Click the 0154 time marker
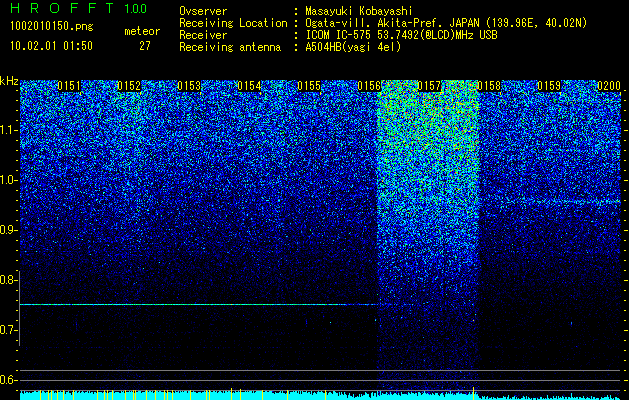The image size is (629, 400). point(249,86)
